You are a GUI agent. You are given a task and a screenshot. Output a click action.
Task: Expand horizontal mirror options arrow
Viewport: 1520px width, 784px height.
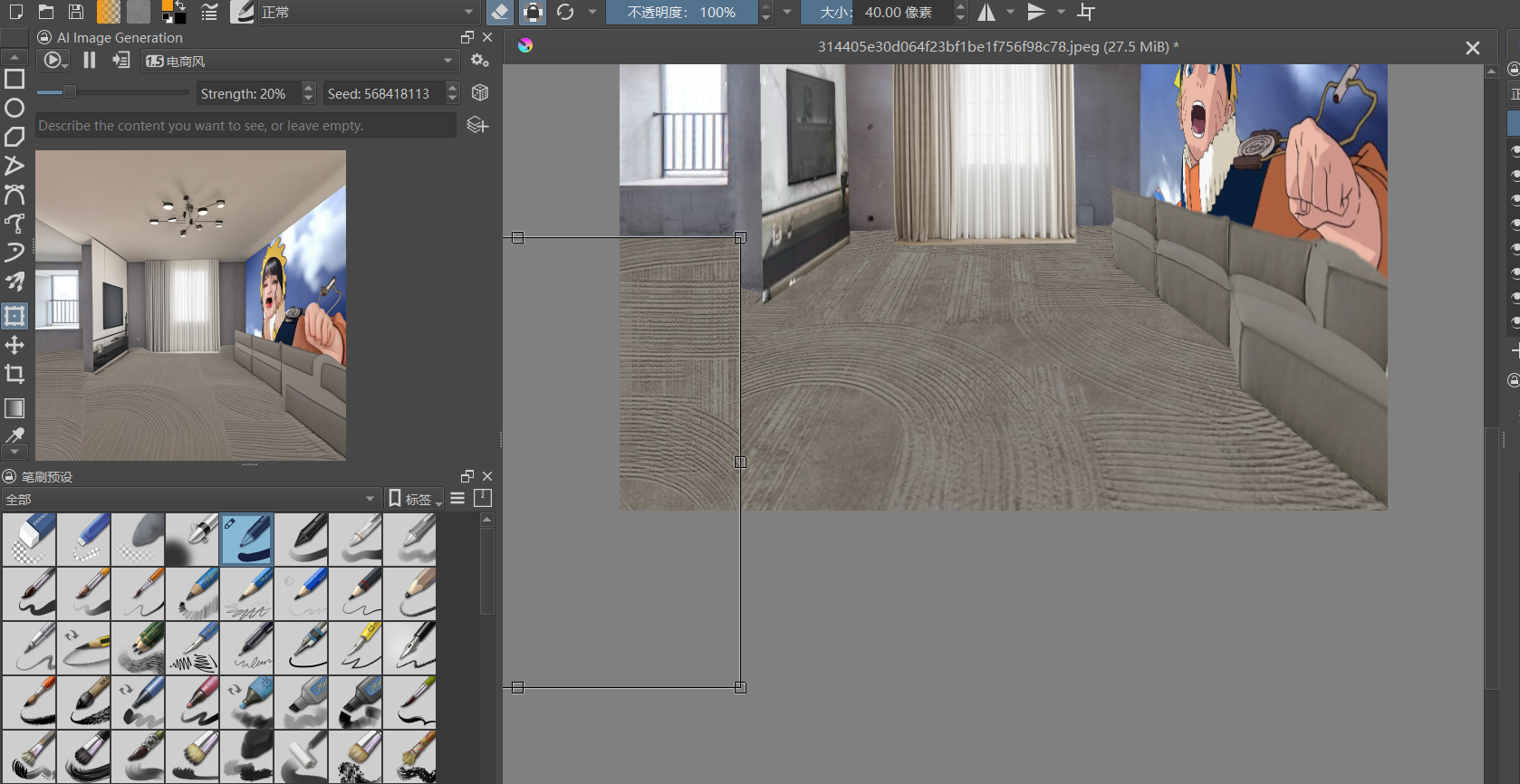click(1010, 12)
